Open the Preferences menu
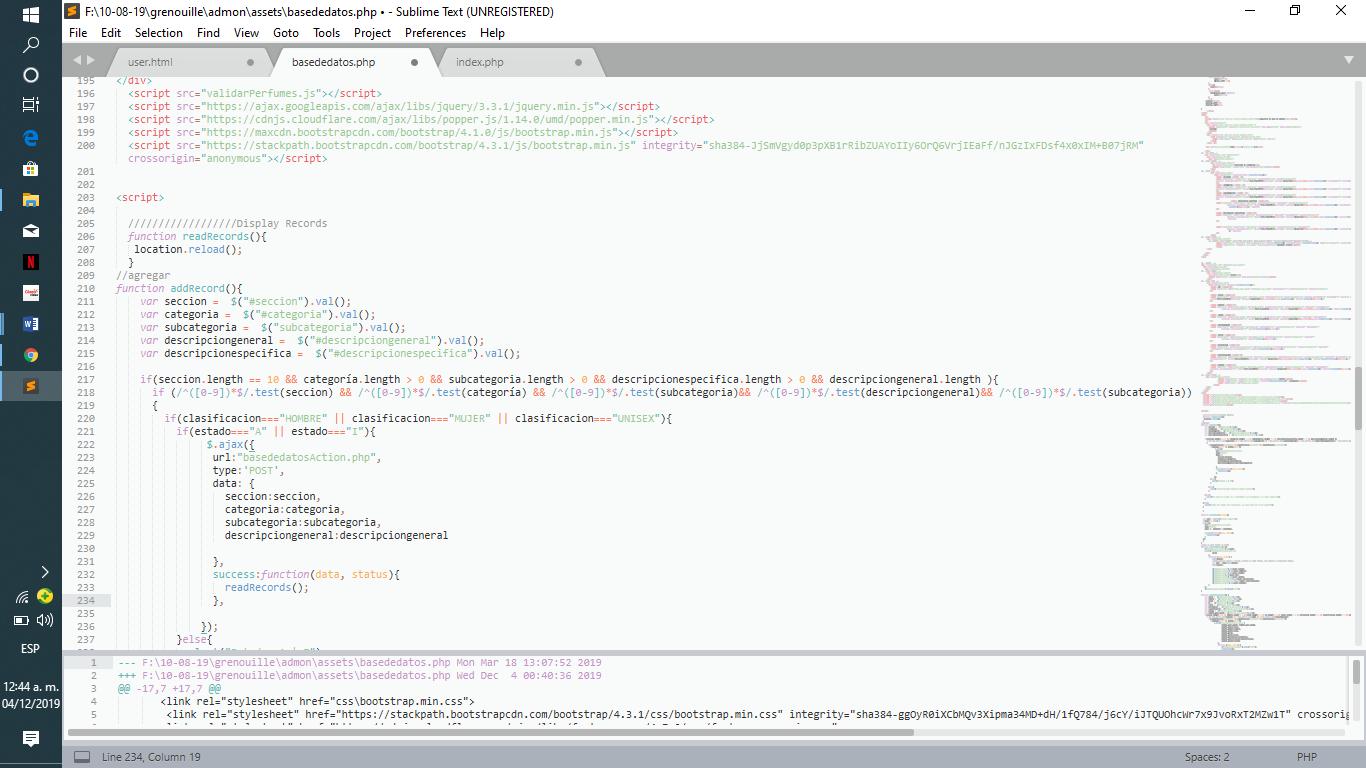 (x=435, y=32)
